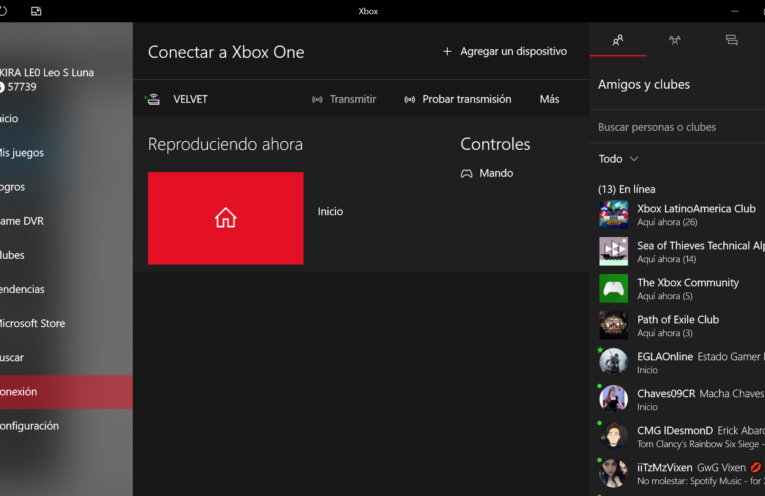The image size is (765, 496).
Task: Expand the Todo filter dropdown
Action: coord(618,159)
